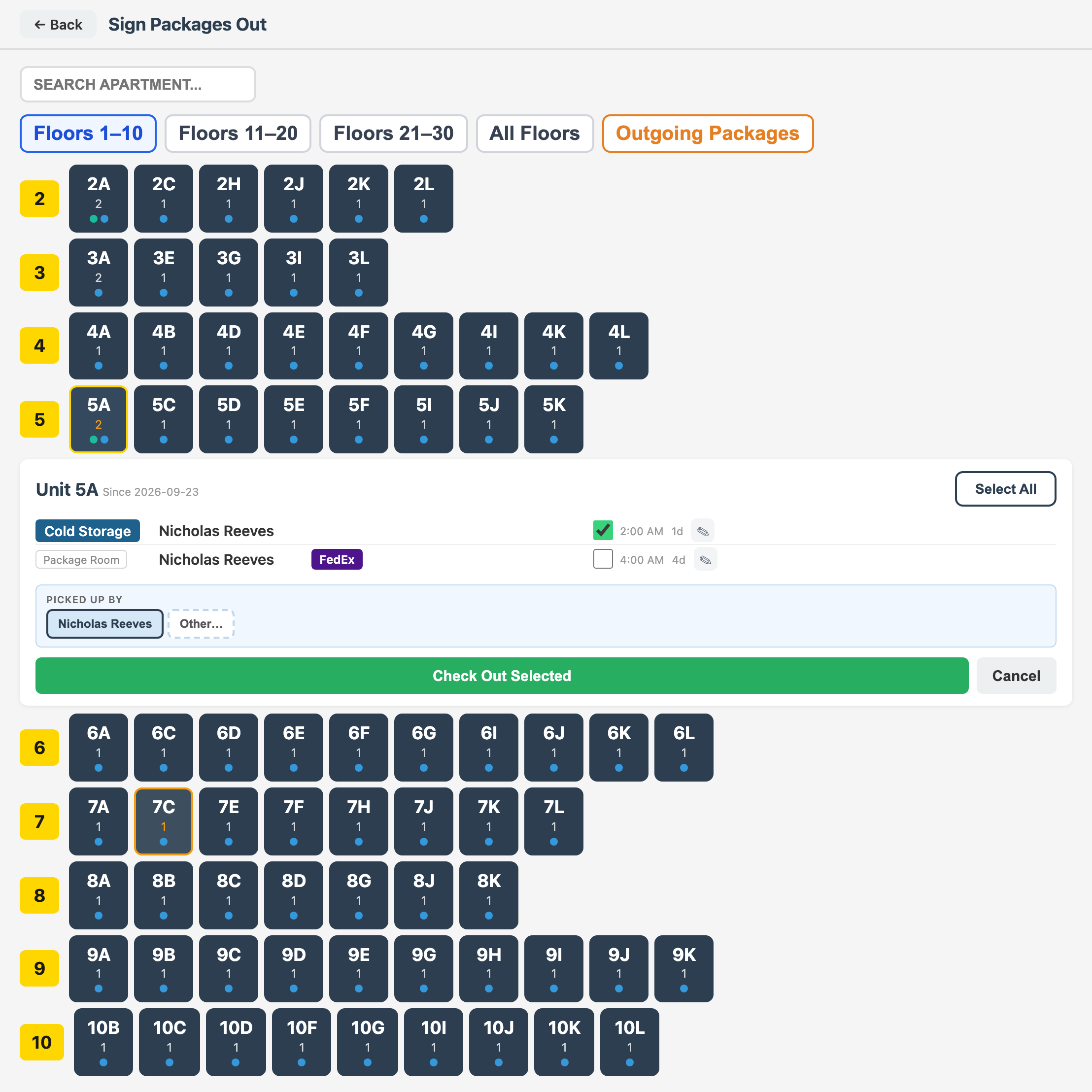Focus the Search Apartment field
The height and width of the screenshot is (1092, 1092).
pos(138,84)
